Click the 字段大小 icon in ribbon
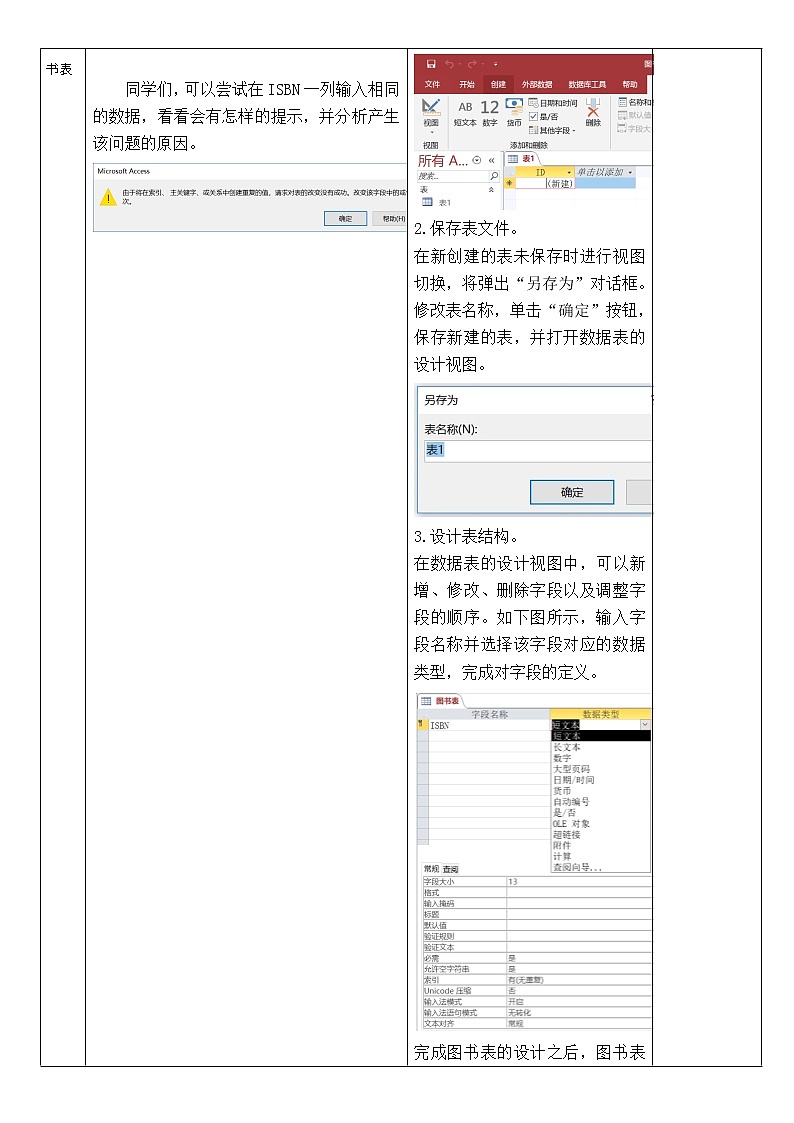 (623, 128)
